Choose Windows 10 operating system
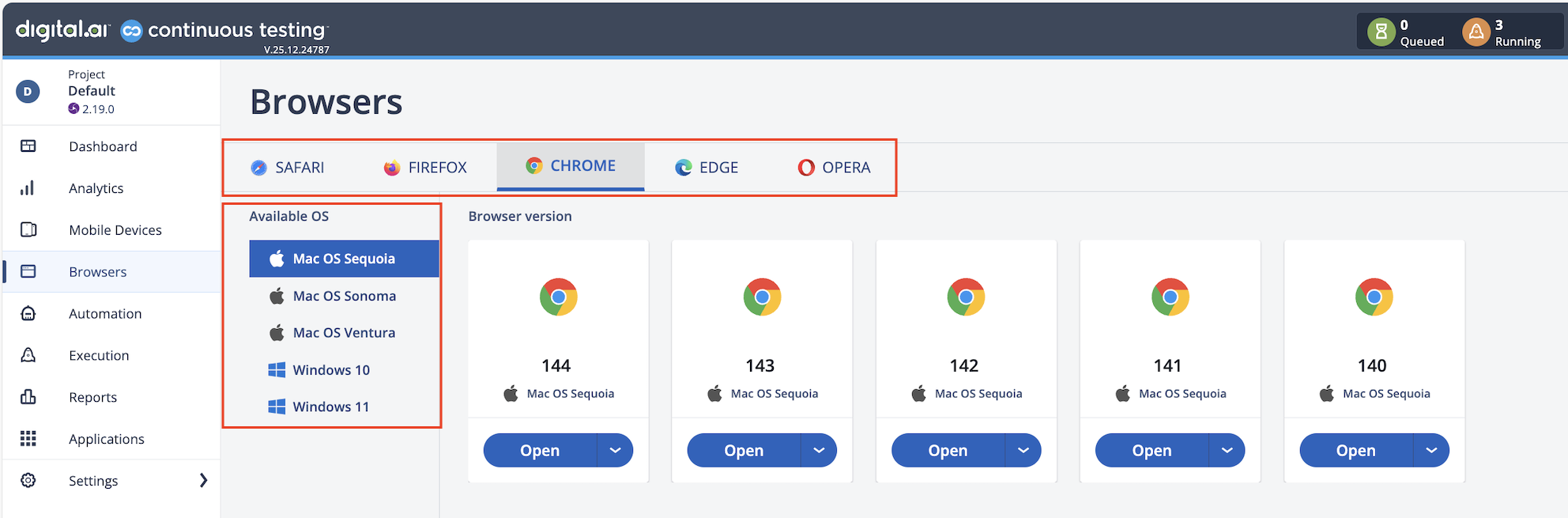Screen dimensions: 1568x518 [344, 370]
